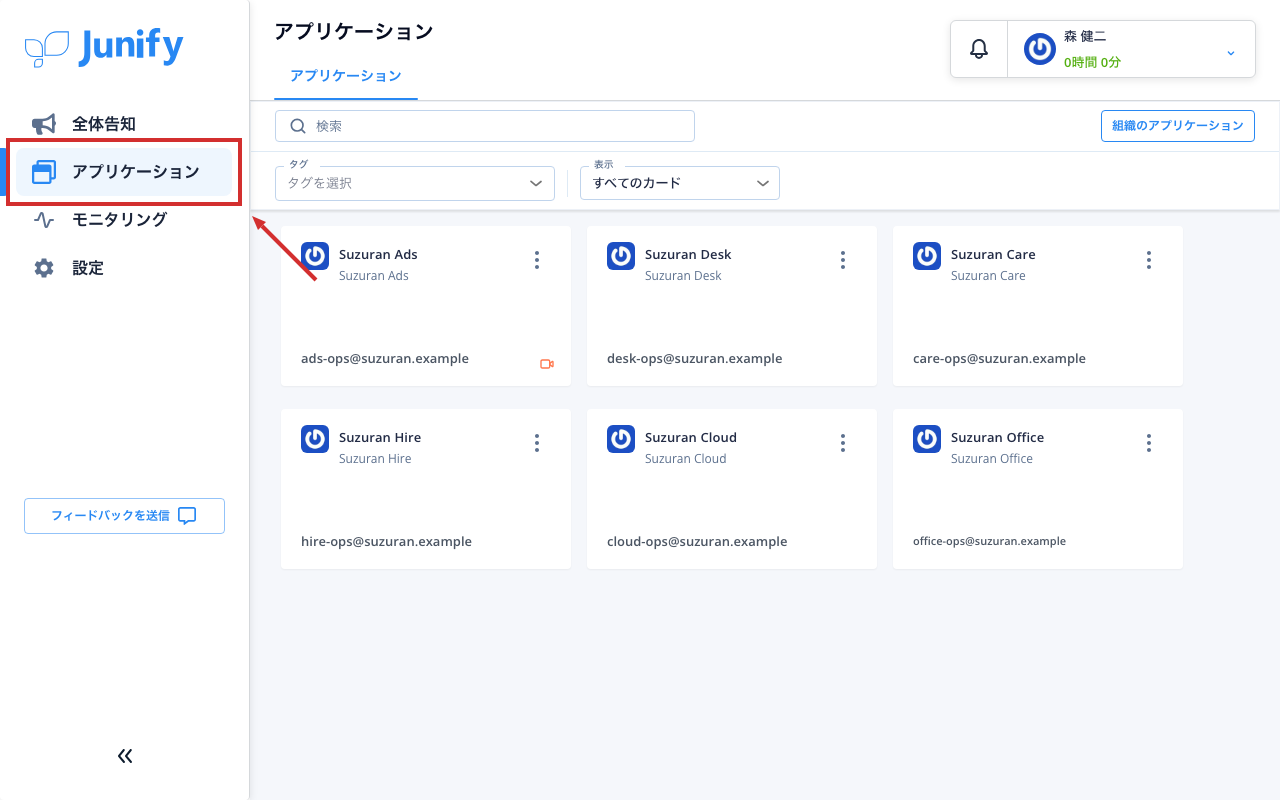Click the Suzuran Cloud app logo
The height and width of the screenshot is (800, 1280).
click(x=621, y=439)
